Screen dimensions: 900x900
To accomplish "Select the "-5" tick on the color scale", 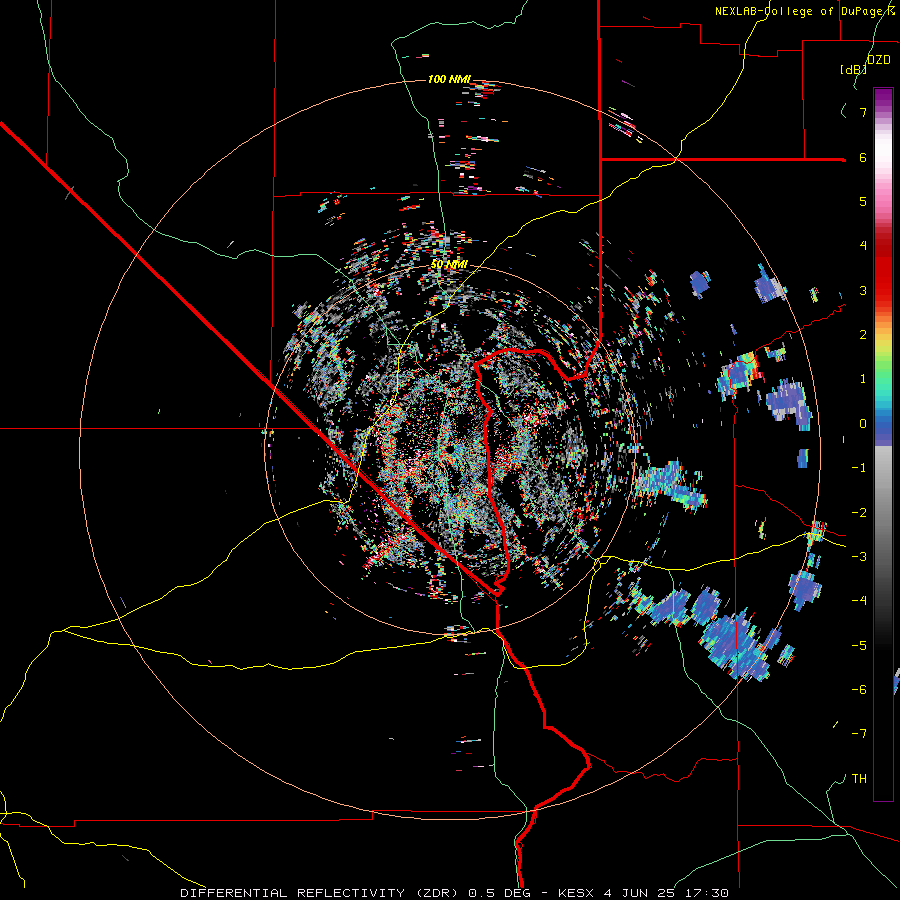I will [x=859, y=646].
